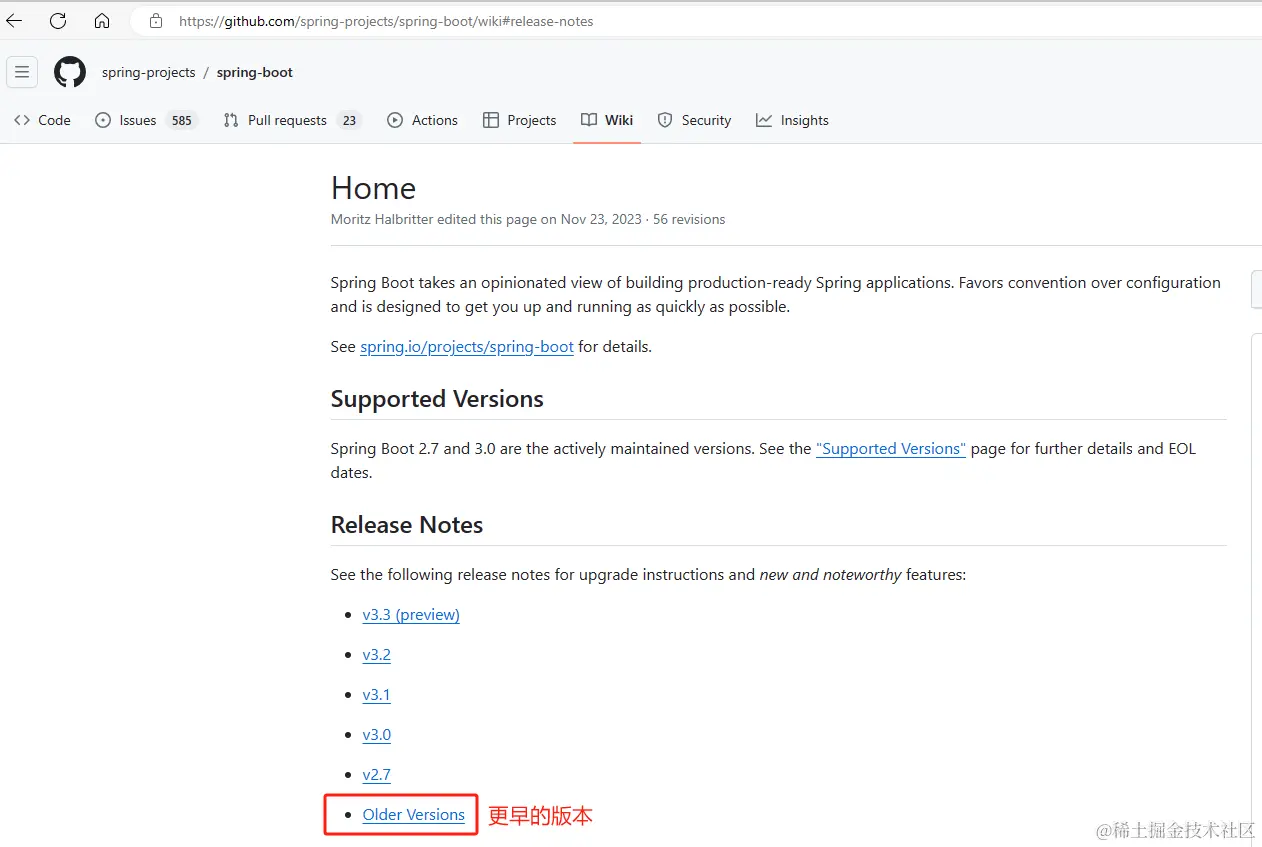Go back with the browser back arrow
The height and width of the screenshot is (847, 1262).
click(x=14, y=20)
